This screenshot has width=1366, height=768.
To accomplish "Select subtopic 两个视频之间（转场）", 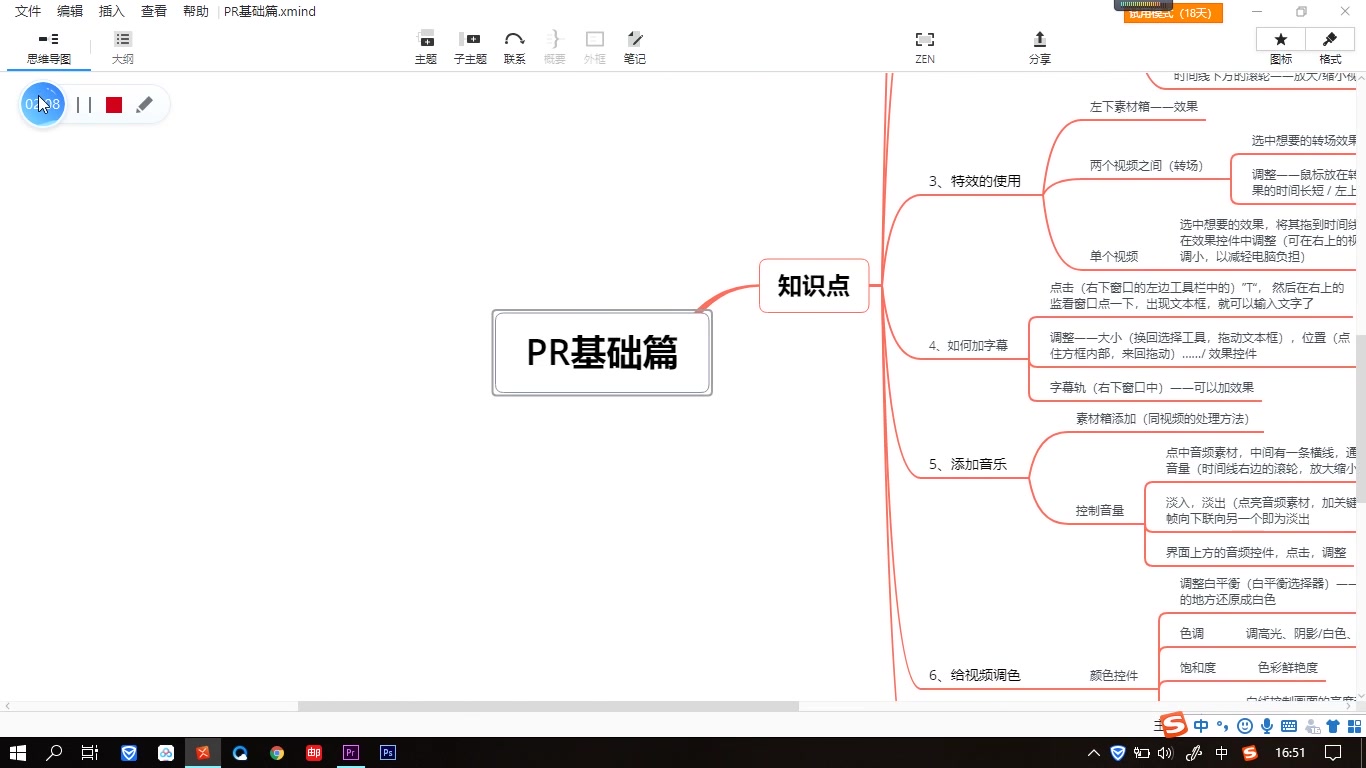I will [1146, 165].
